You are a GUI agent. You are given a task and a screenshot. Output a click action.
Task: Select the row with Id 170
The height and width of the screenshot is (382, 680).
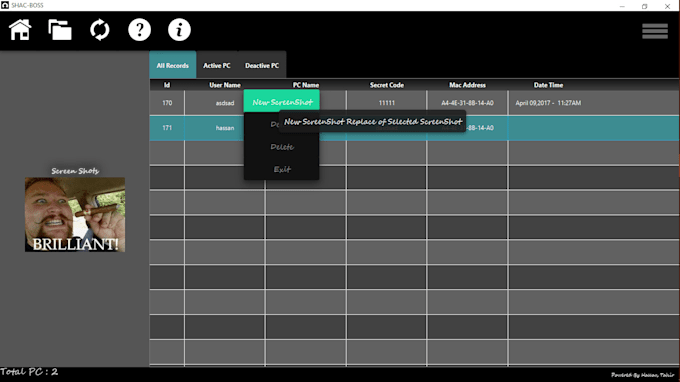[x=414, y=103]
